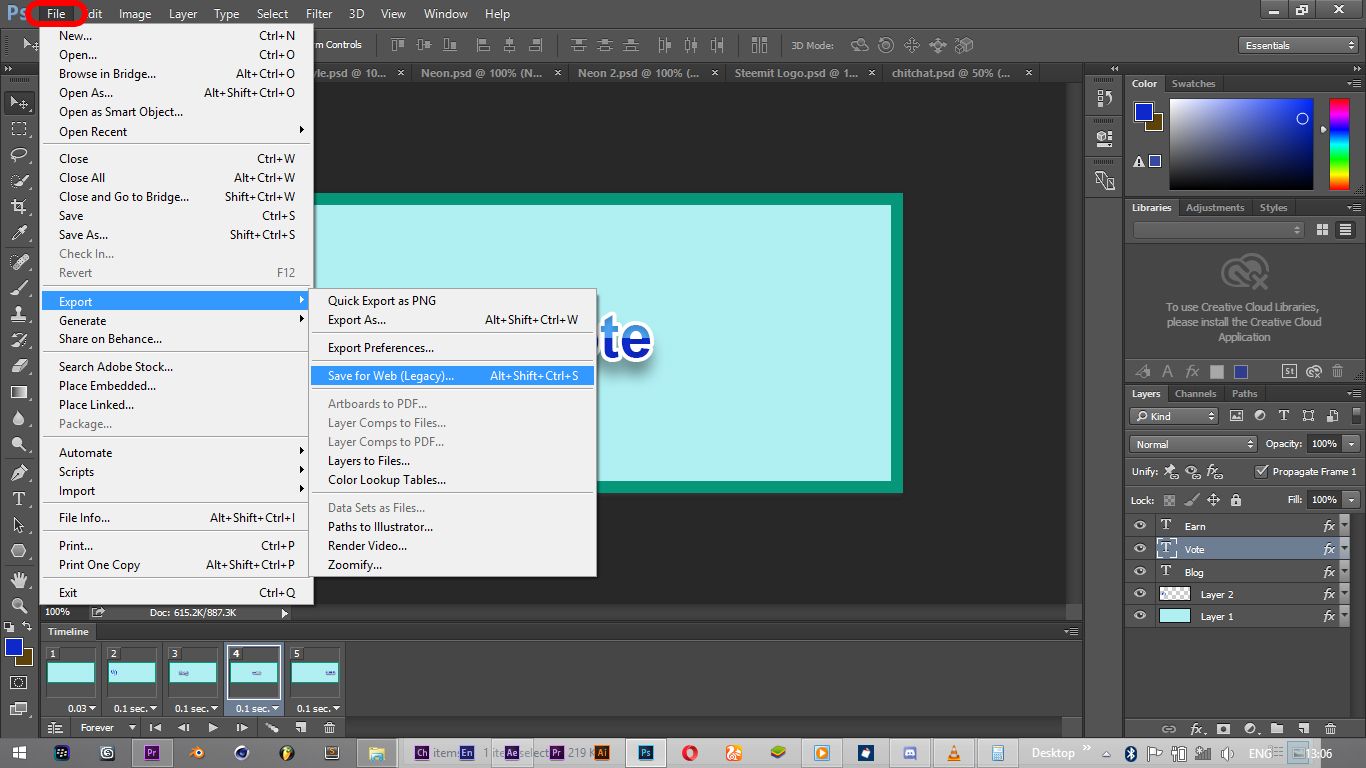1366x768 pixels.
Task: Toggle visibility of Layer 1
Action: pos(1140,616)
